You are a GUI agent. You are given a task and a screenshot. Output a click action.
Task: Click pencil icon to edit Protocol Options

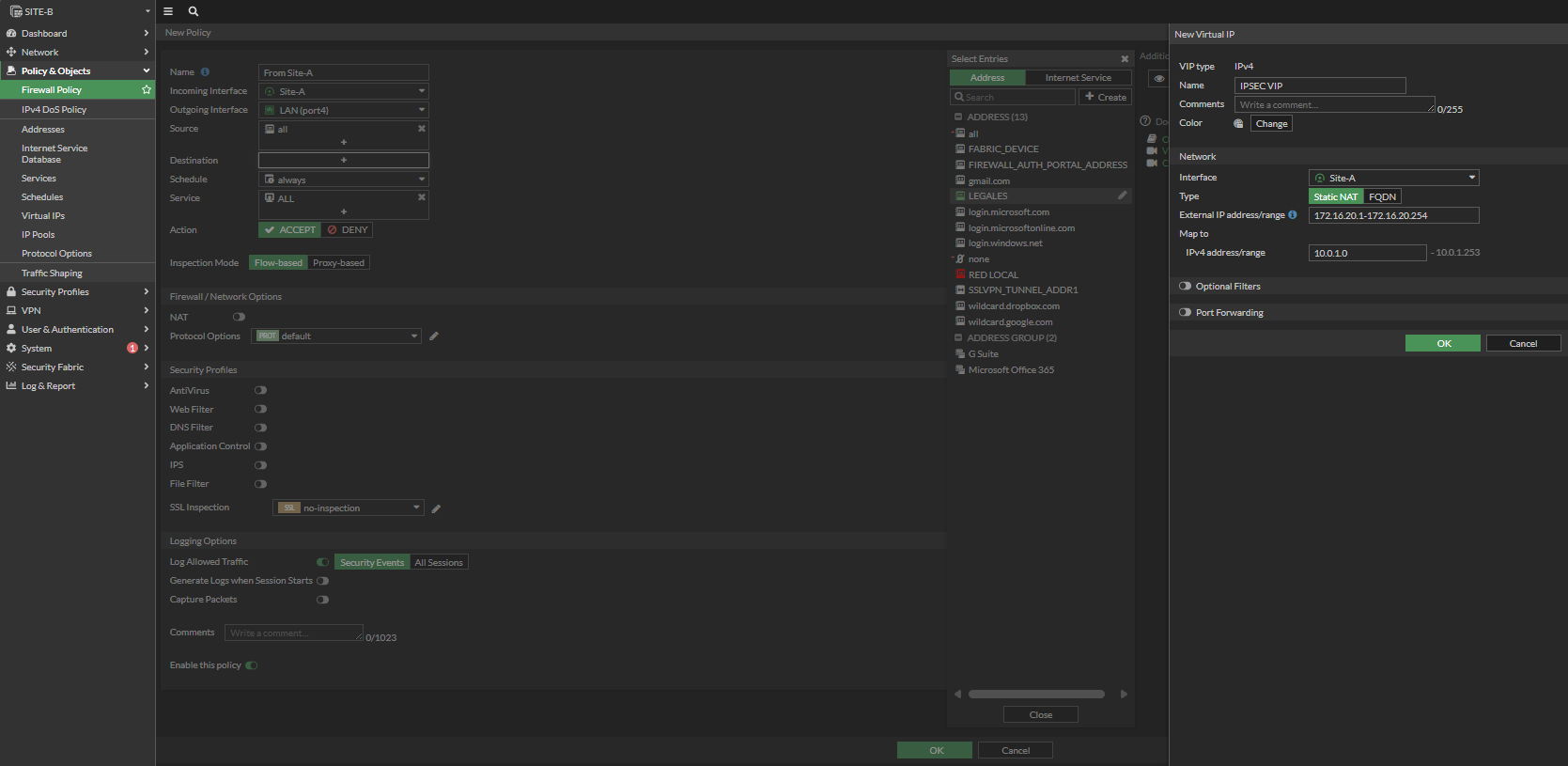pos(434,336)
